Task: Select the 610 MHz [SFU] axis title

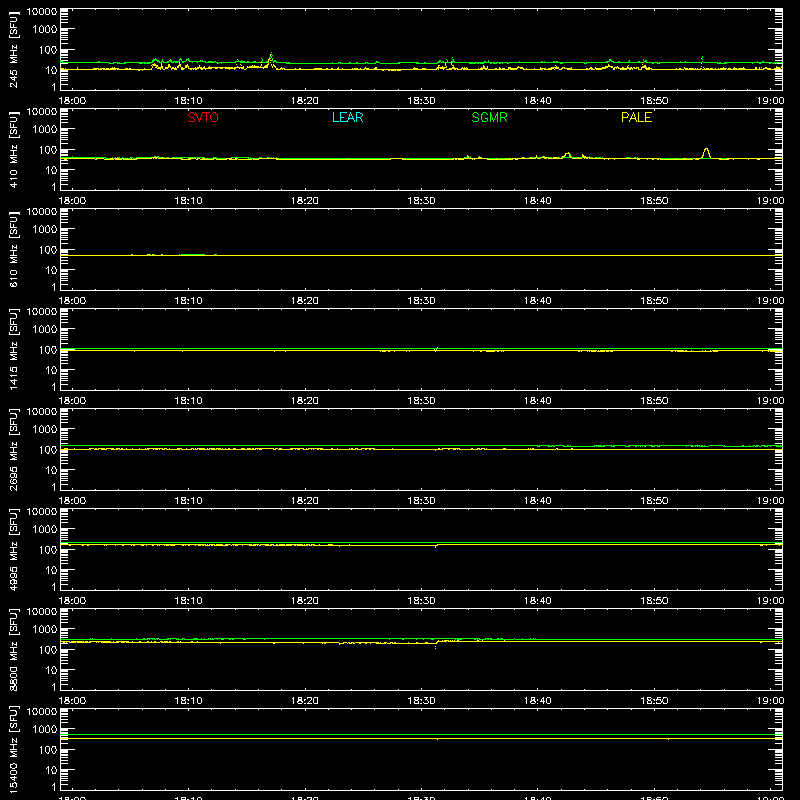Action: click(x=13, y=249)
